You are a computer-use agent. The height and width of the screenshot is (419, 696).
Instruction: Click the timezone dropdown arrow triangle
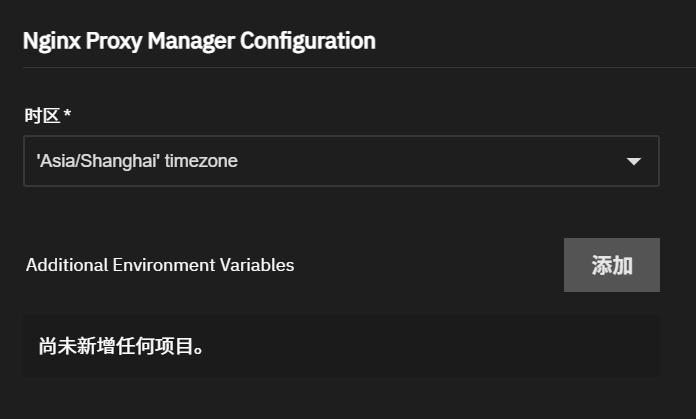pyautogui.click(x=634, y=162)
